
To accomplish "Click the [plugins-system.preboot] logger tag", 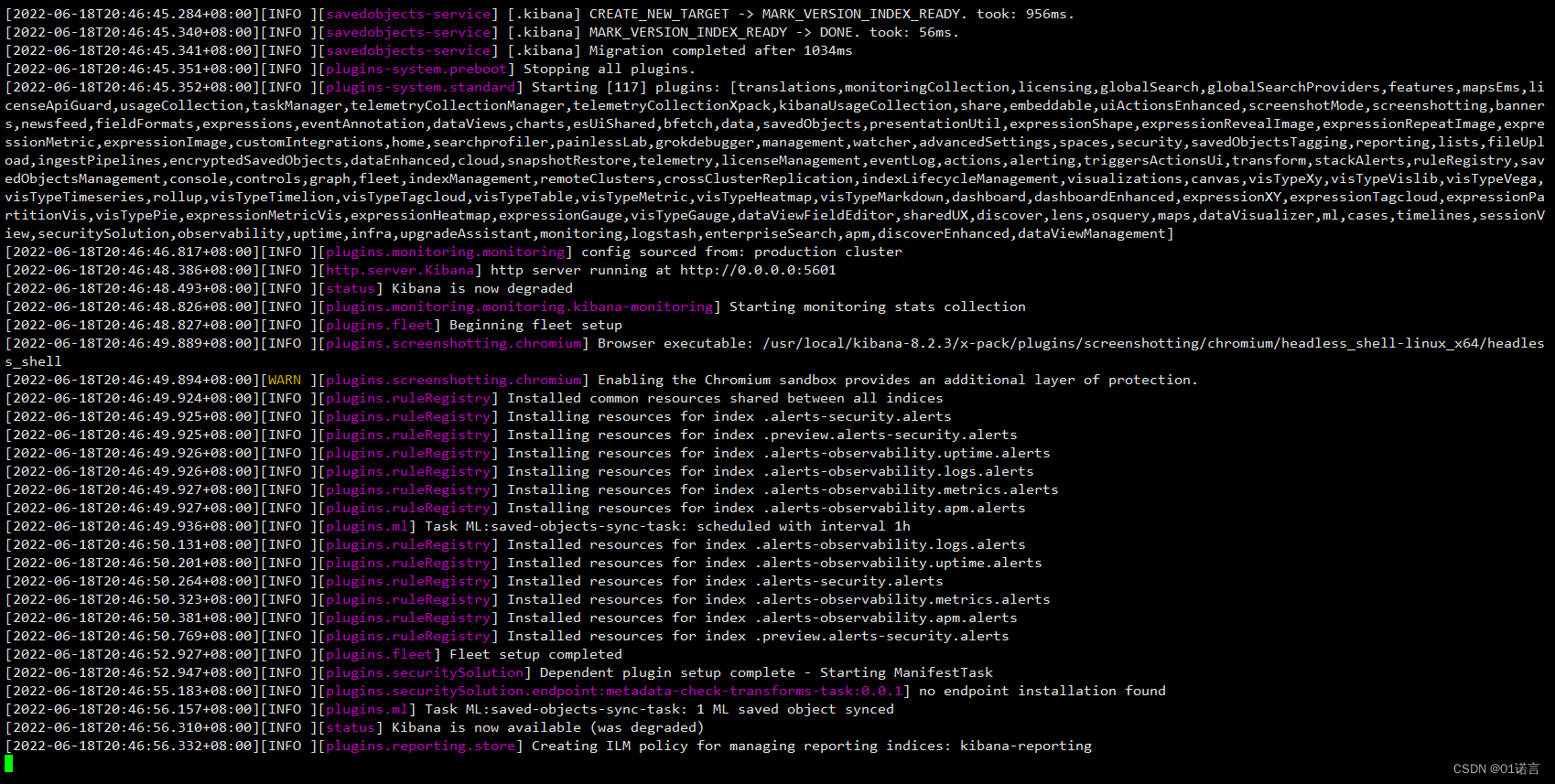I will 416,69.
